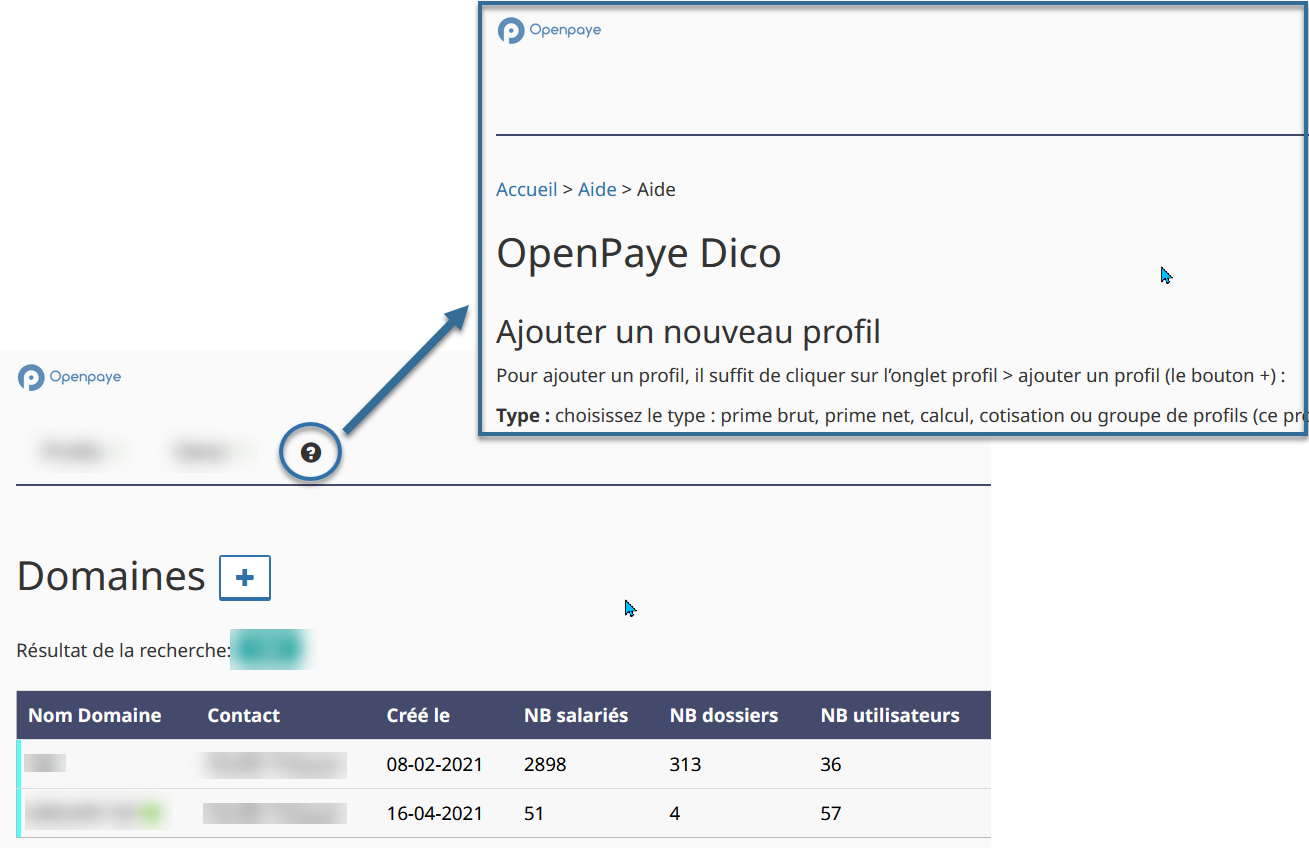This screenshot has width=1309, height=848.
Task: Click the 313 dossiers value
Action: pos(686,765)
